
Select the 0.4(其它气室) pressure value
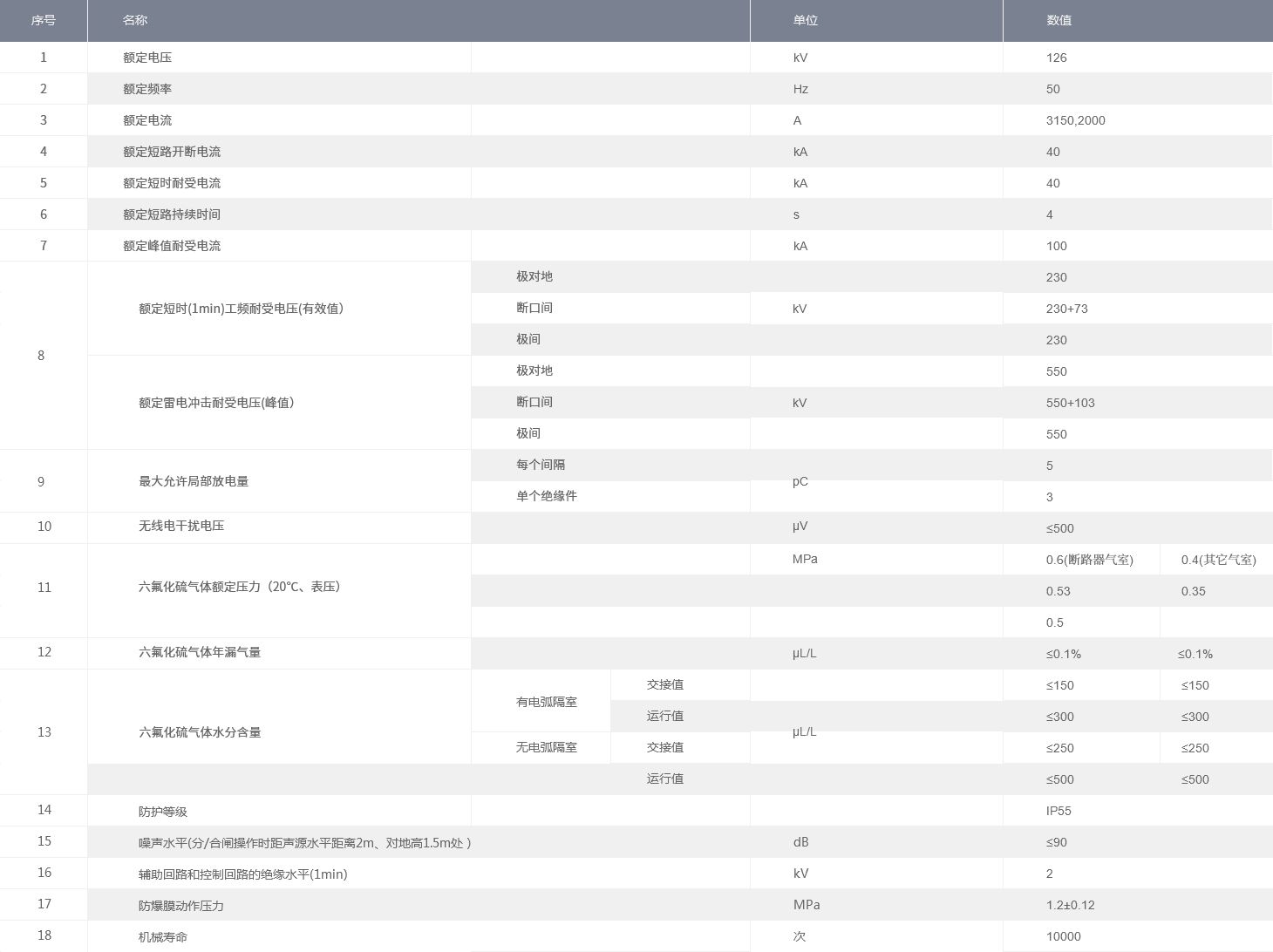tap(1218, 560)
